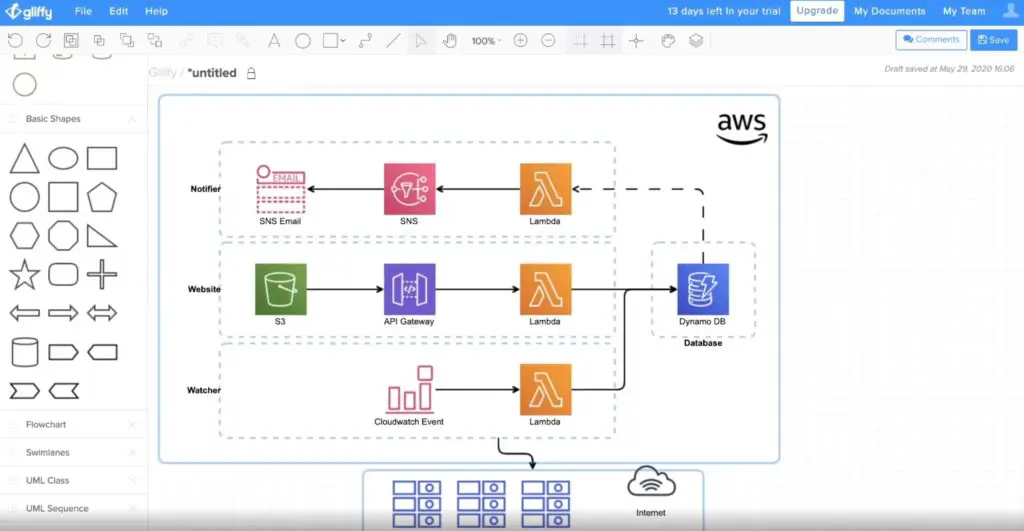The image size is (1024, 531).
Task: Click the Zoom In plus icon
Action: (x=520, y=40)
